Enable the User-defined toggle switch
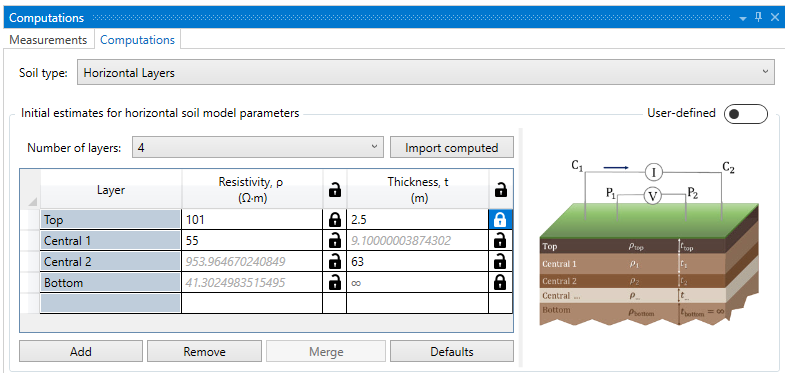The width and height of the screenshot is (785, 373). pyautogui.click(x=745, y=114)
